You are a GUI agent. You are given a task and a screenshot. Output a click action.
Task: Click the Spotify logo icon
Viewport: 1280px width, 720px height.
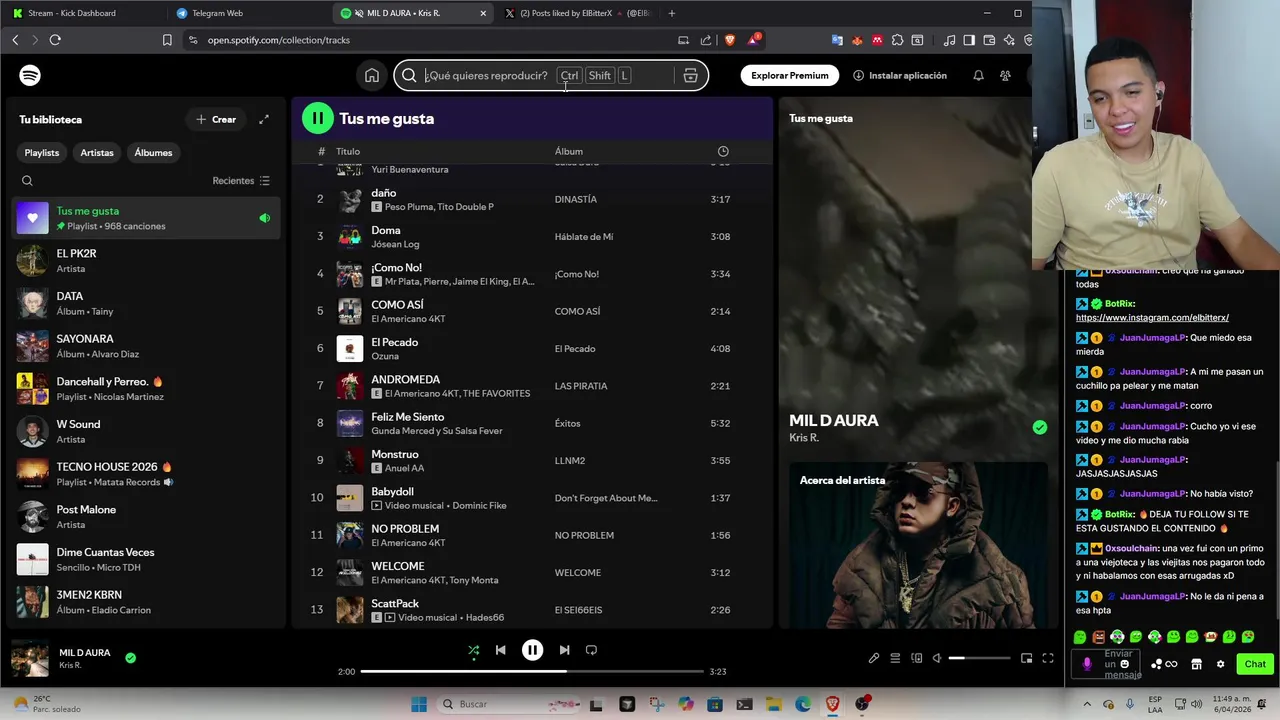click(30, 76)
